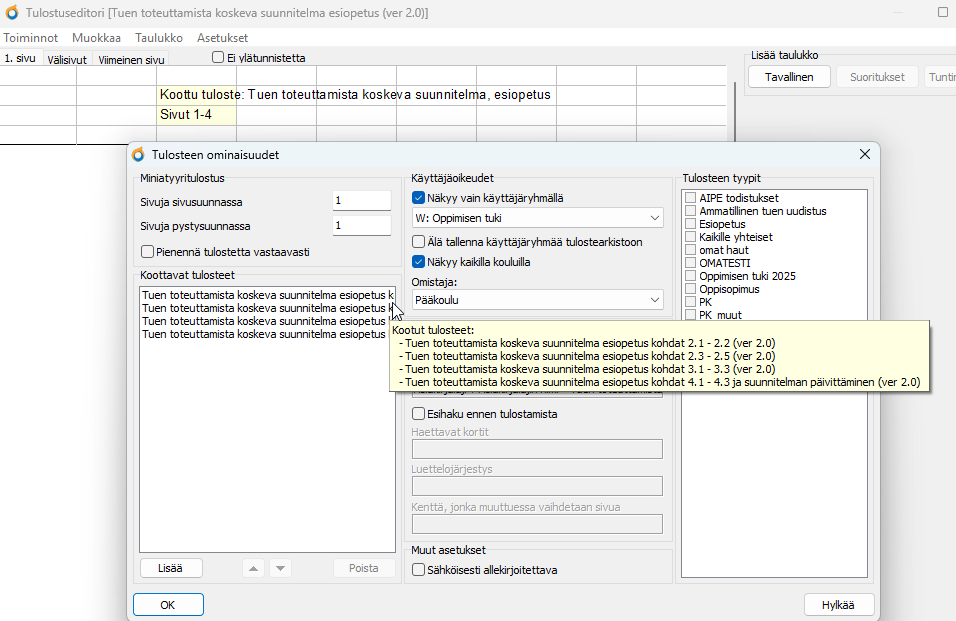The image size is (956, 621).
Task: Click the OK button
Action: pos(168,605)
